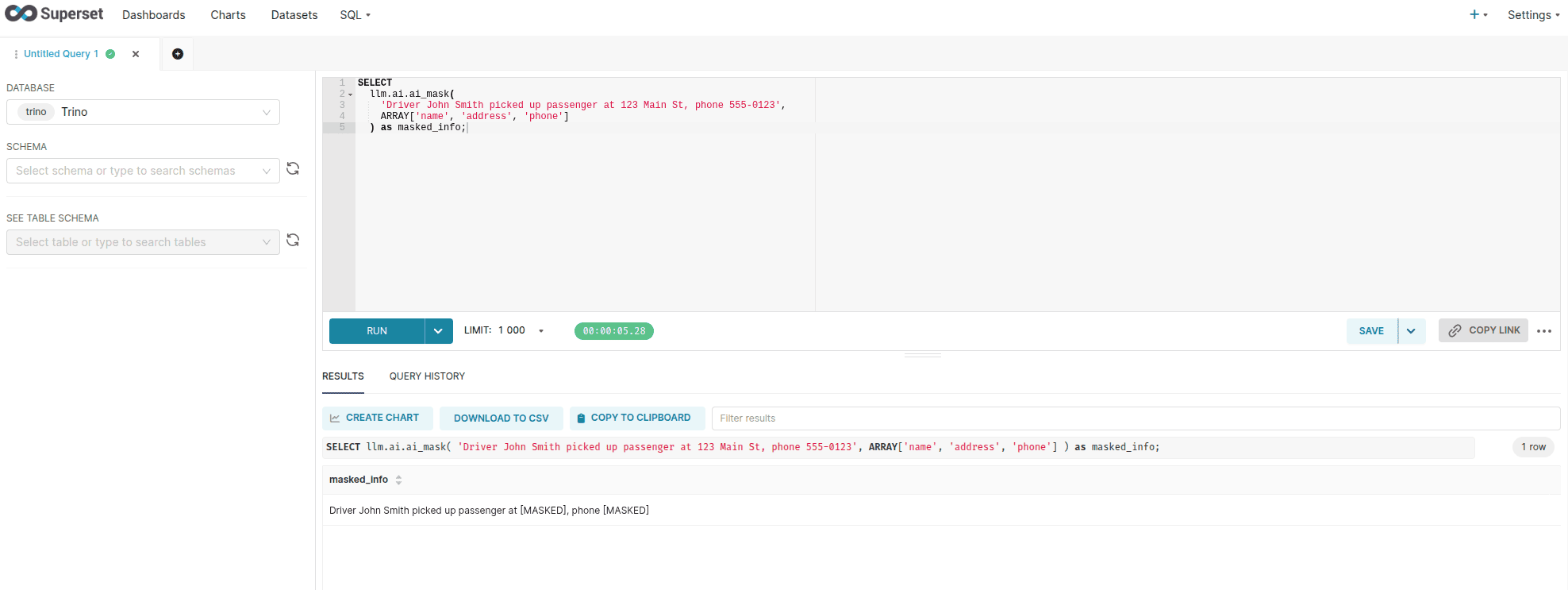Image resolution: width=1568 pixels, height=590 pixels.
Task: Open the editor more-options ellipsis
Action: point(1544,331)
